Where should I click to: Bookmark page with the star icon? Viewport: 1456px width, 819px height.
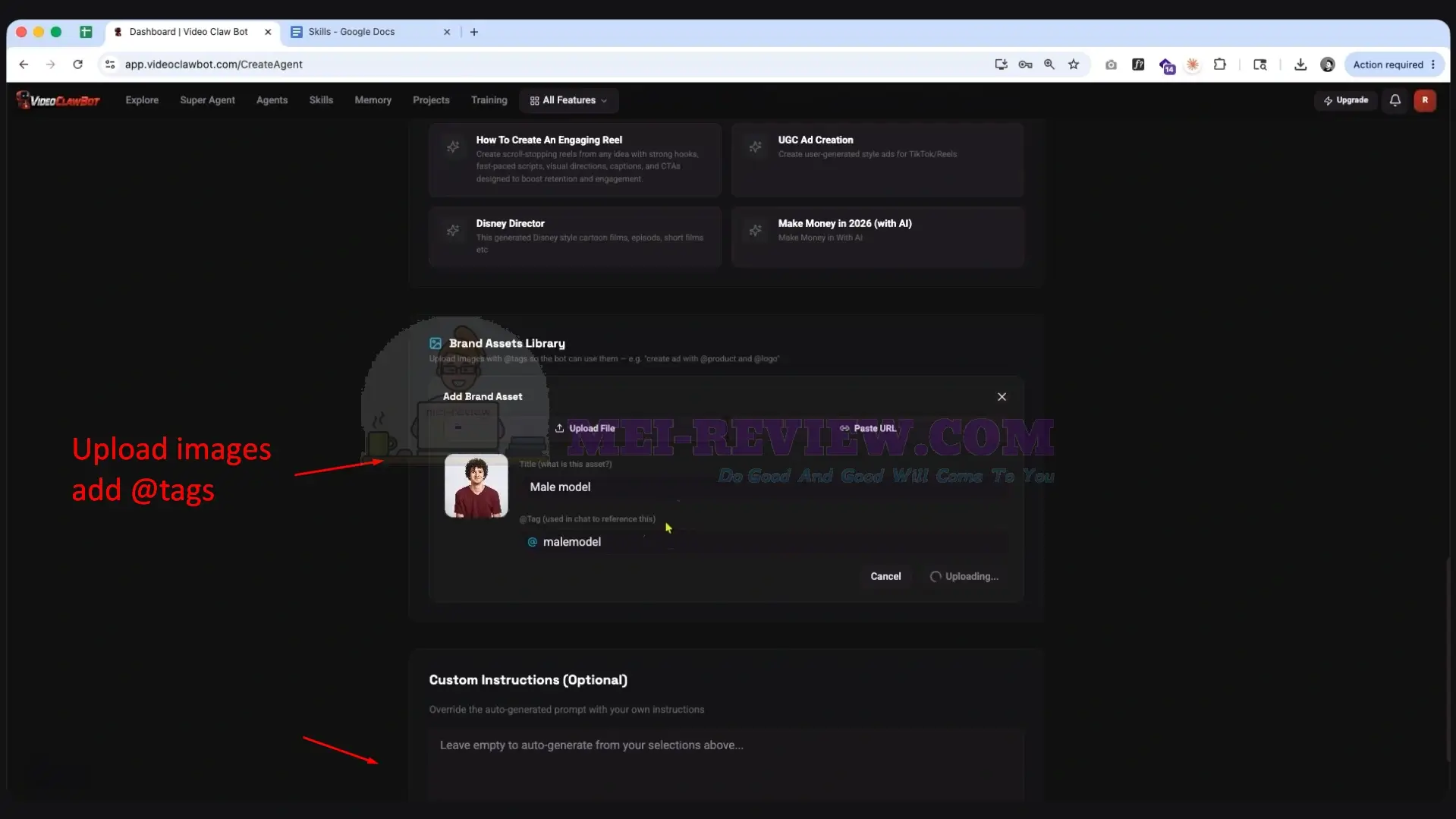click(1074, 65)
